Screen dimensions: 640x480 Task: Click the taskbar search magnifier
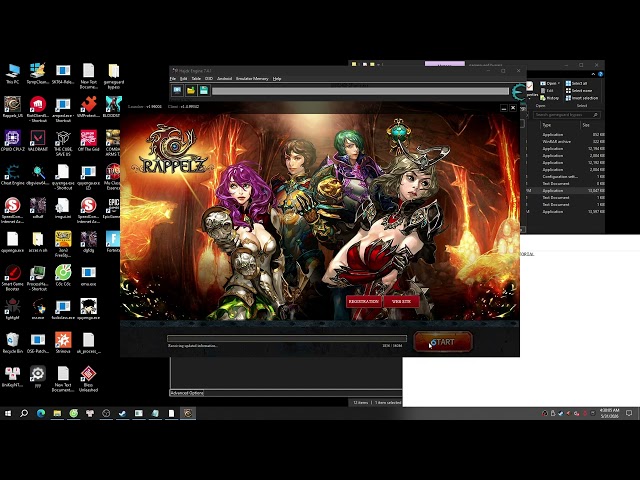(x=24, y=413)
